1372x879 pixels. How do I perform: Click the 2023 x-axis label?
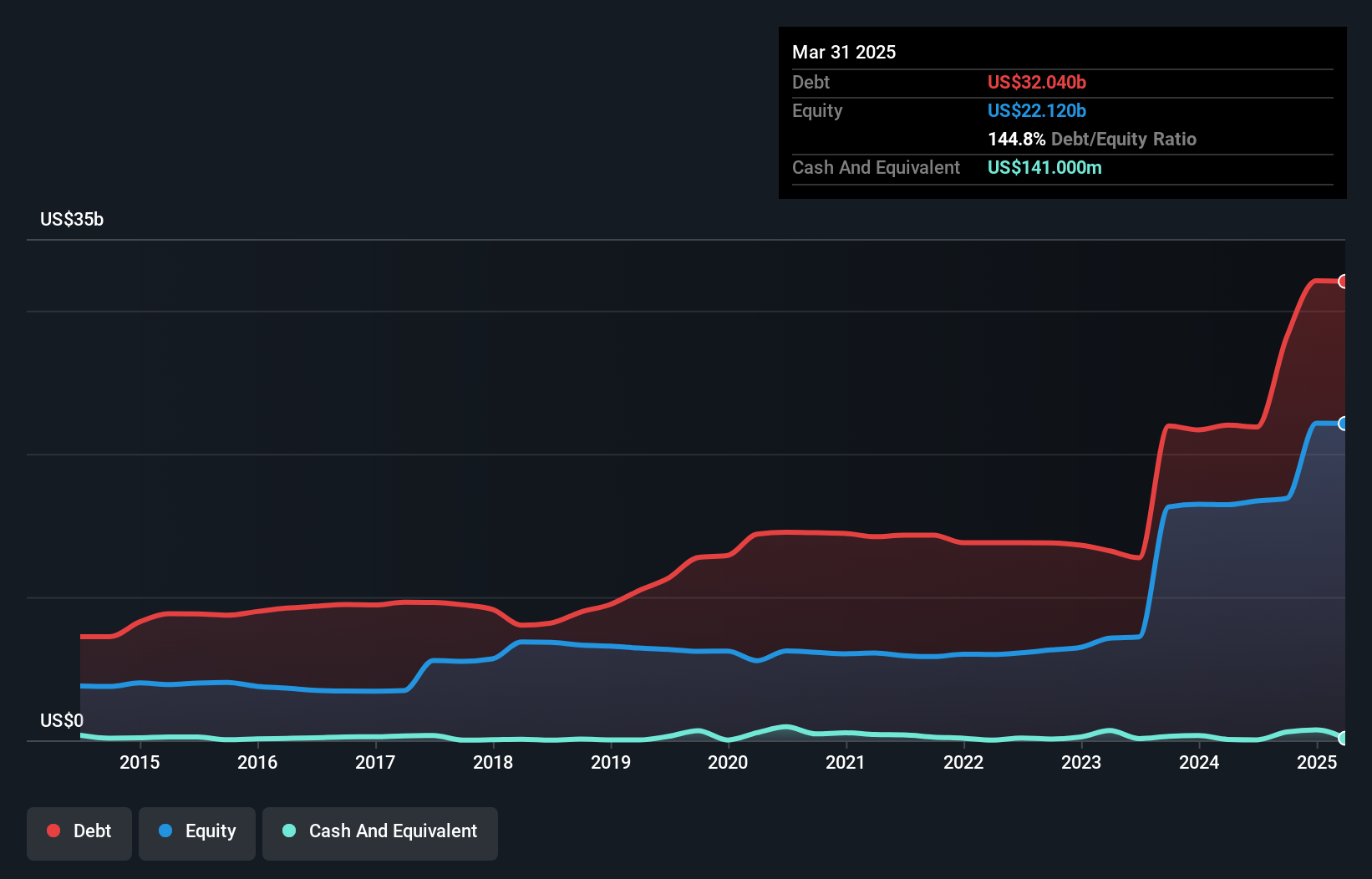coord(1081,762)
